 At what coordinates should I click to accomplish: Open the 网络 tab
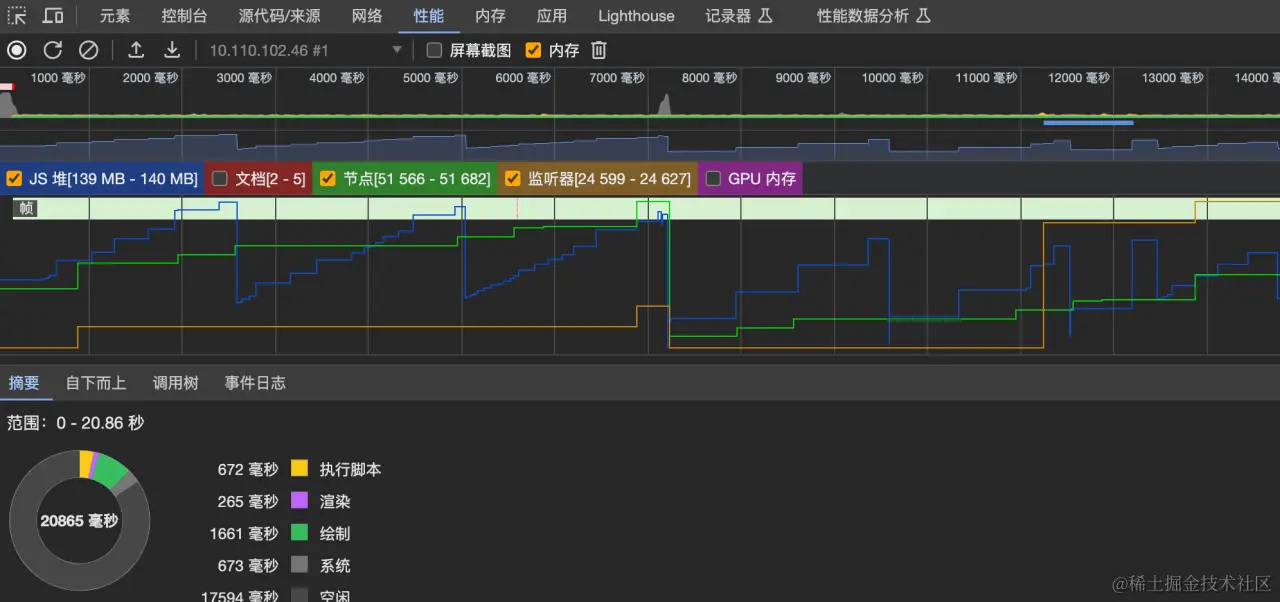(x=367, y=16)
